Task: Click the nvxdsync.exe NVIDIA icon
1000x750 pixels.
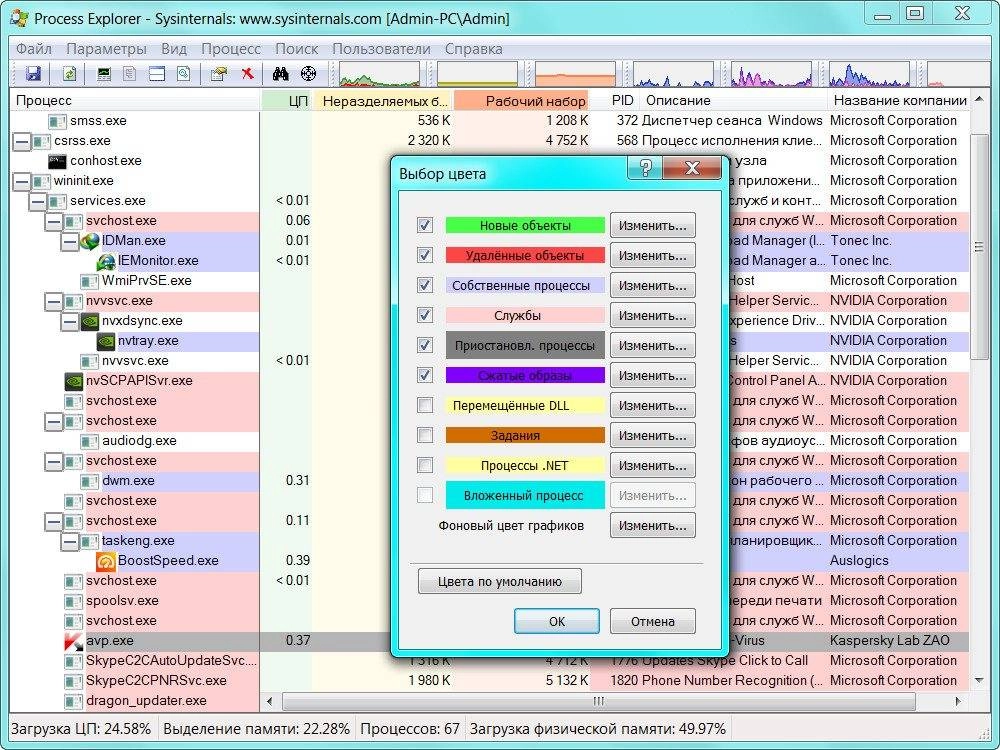Action: point(90,321)
